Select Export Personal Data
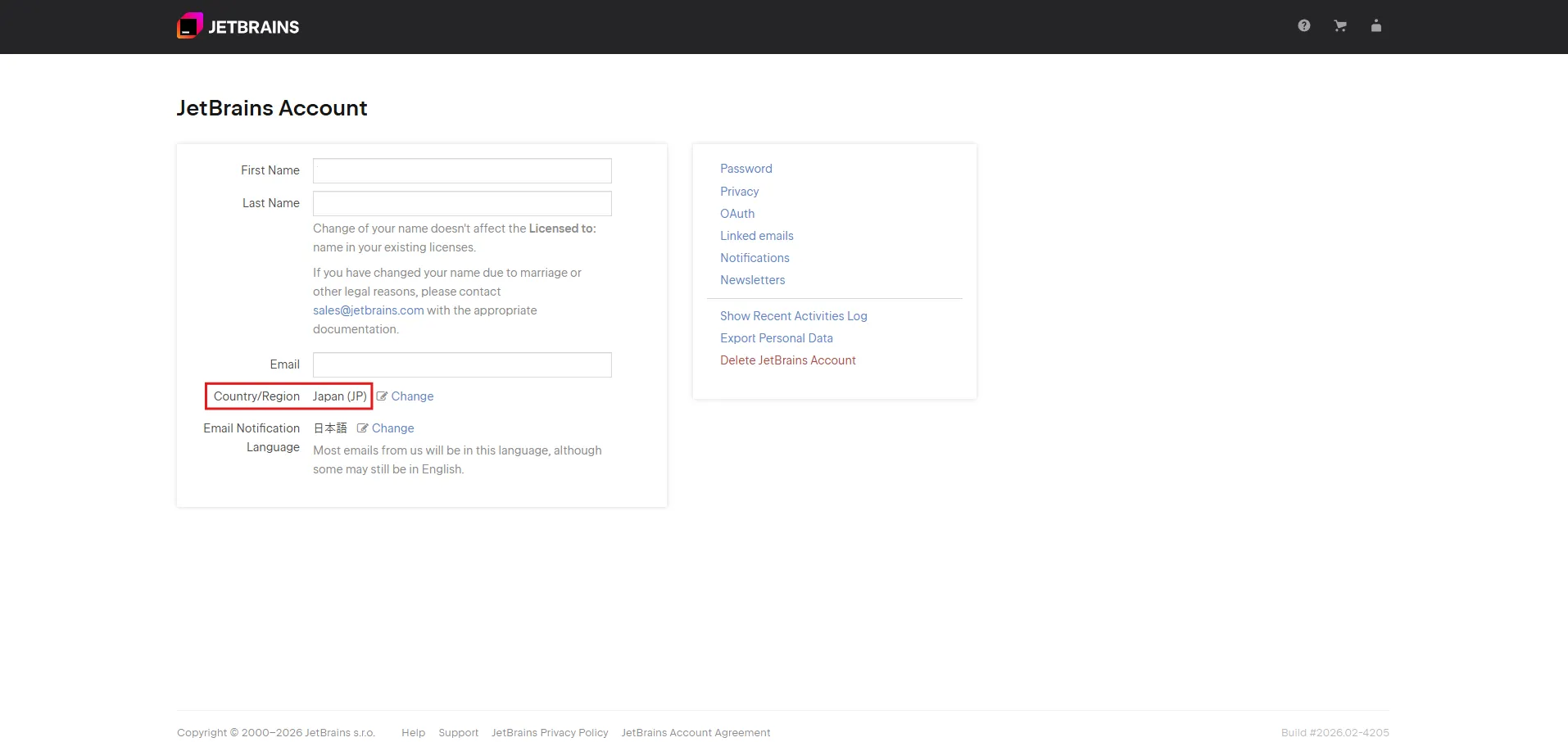1568x742 pixels. pyautogui.click(x=777, y=338)
